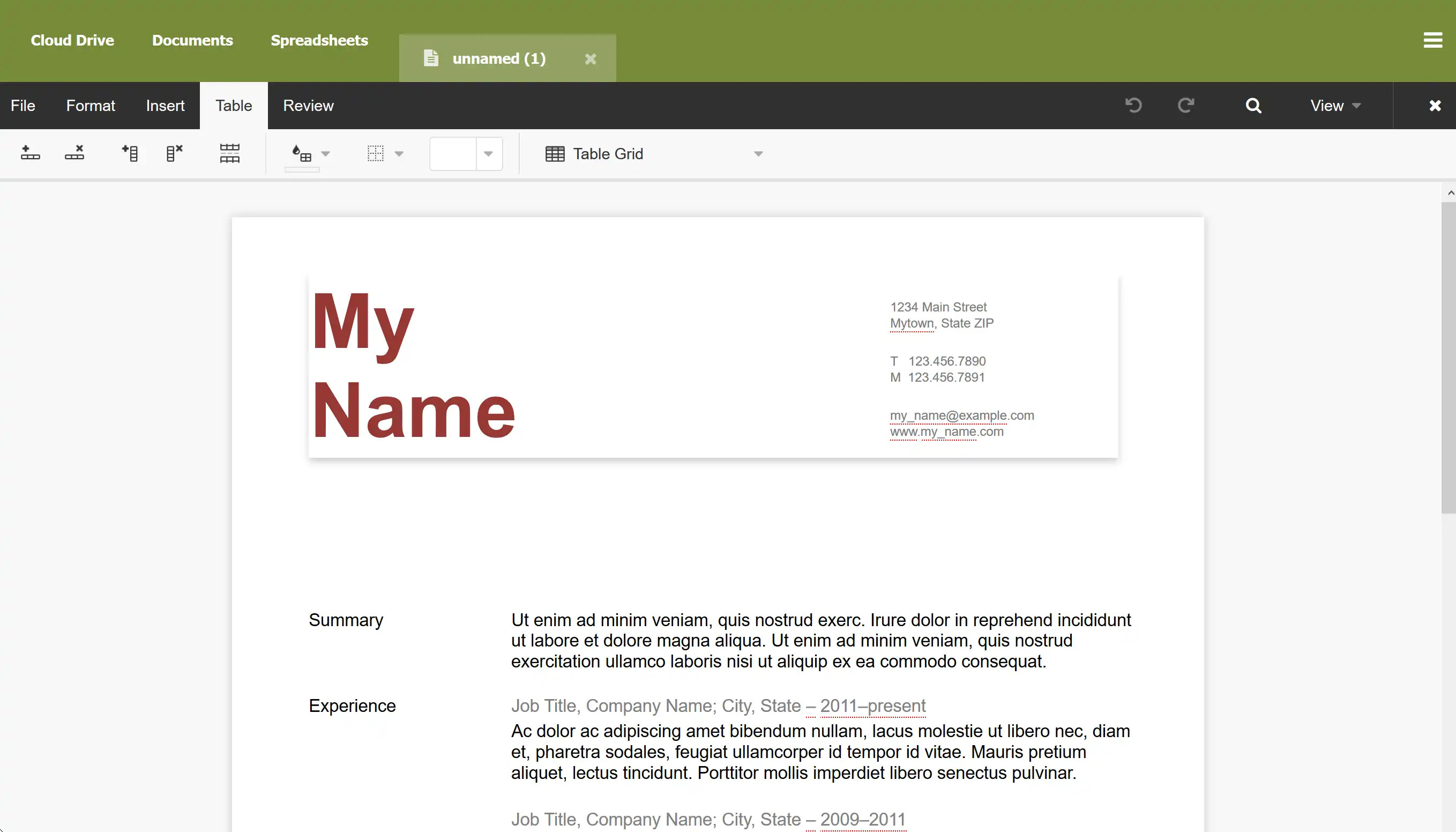
Task: Select the cell background color swatch
Action: tap(302, 170)
